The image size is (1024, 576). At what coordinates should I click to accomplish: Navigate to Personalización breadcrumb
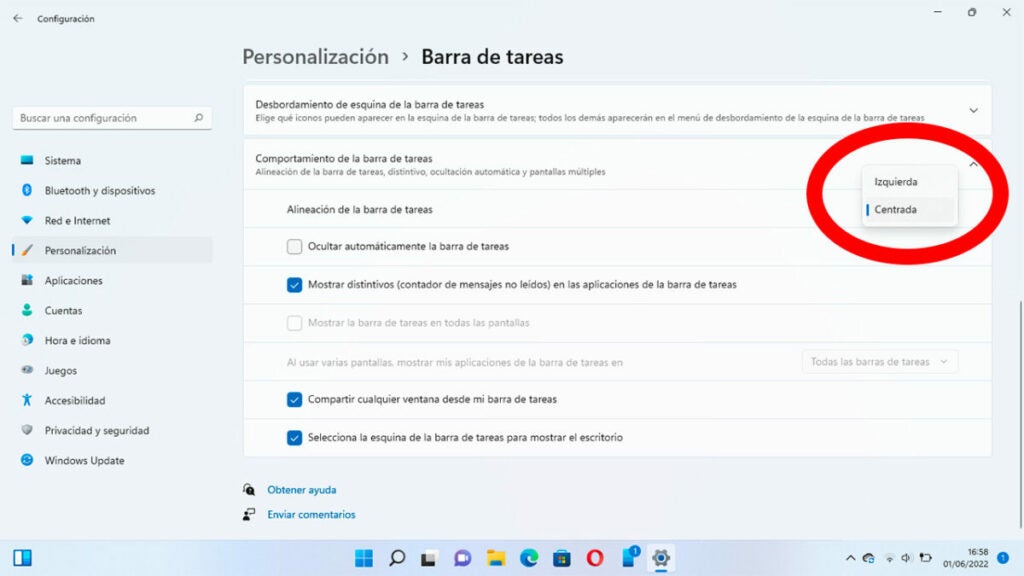pyautogui.click(x=315, y=57)
